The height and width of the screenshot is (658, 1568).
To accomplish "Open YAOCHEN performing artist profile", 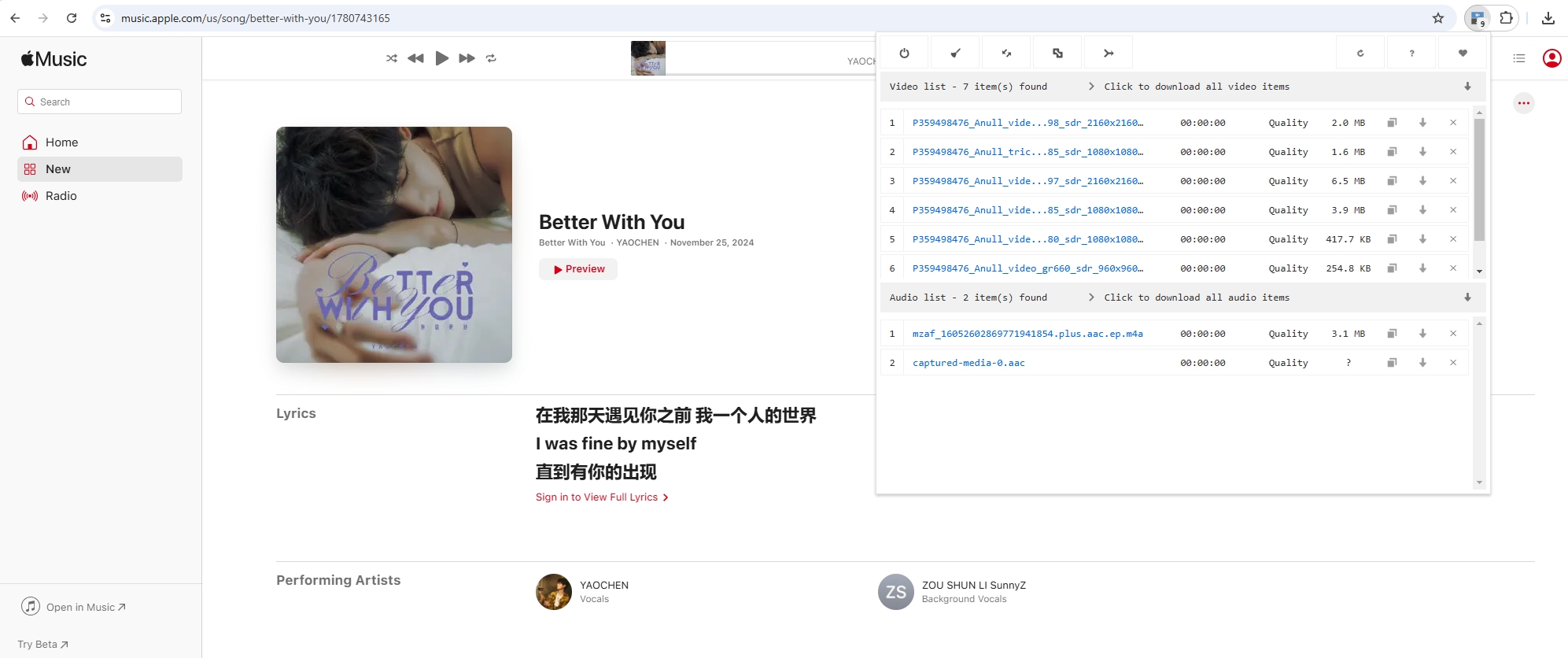I will [582, 592].
